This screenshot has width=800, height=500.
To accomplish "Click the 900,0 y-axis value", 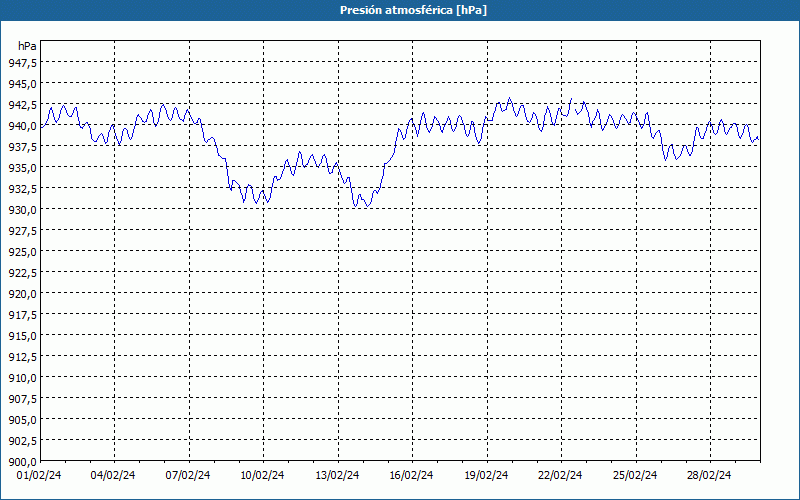I will (x=21, y=461).
